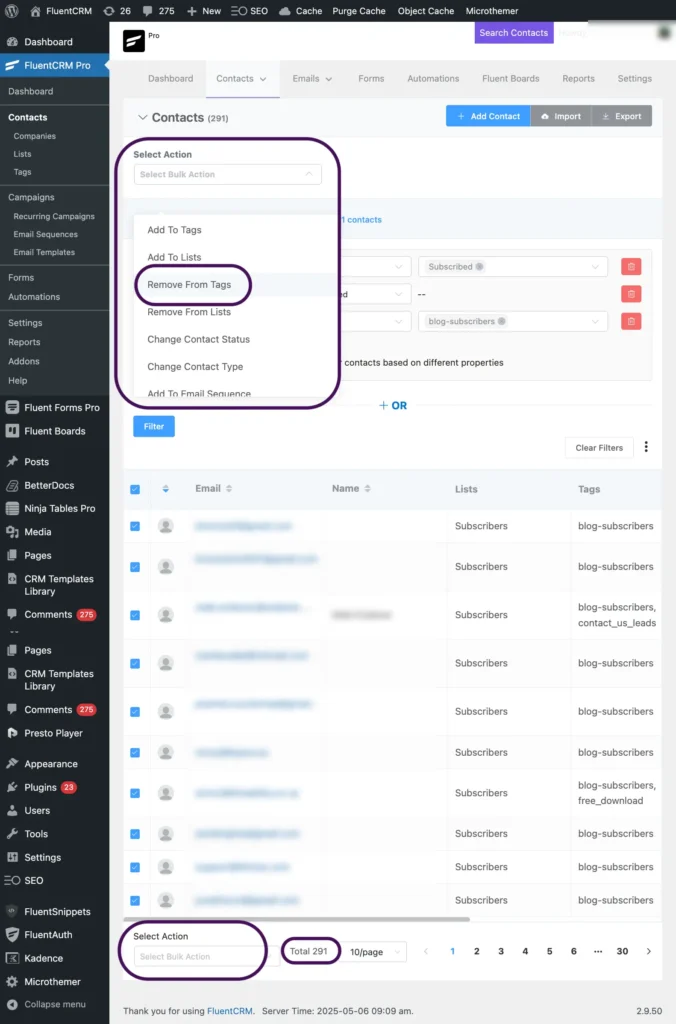Choose Change Contact Status in the bulk action list
The height and width of the screenshot is (1024, 676).
click(x=199, y=340)
